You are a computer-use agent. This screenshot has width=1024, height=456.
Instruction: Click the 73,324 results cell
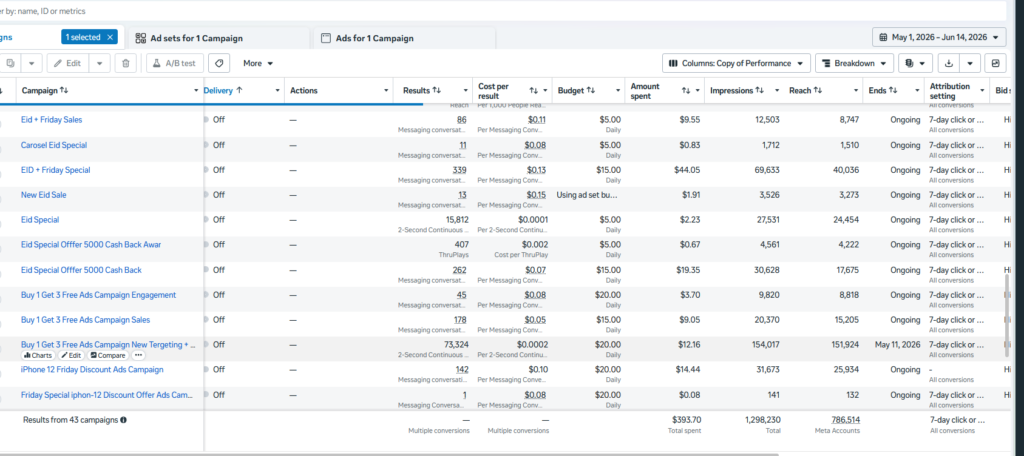pyautogui.click(x=456, y=344)
